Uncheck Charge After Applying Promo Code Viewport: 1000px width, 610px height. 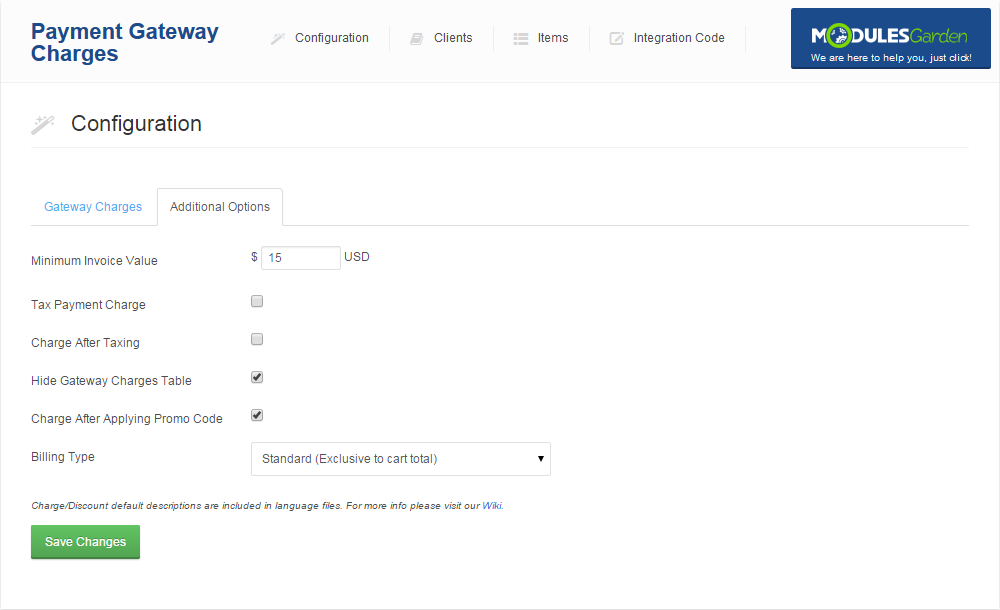coord(257,415)
